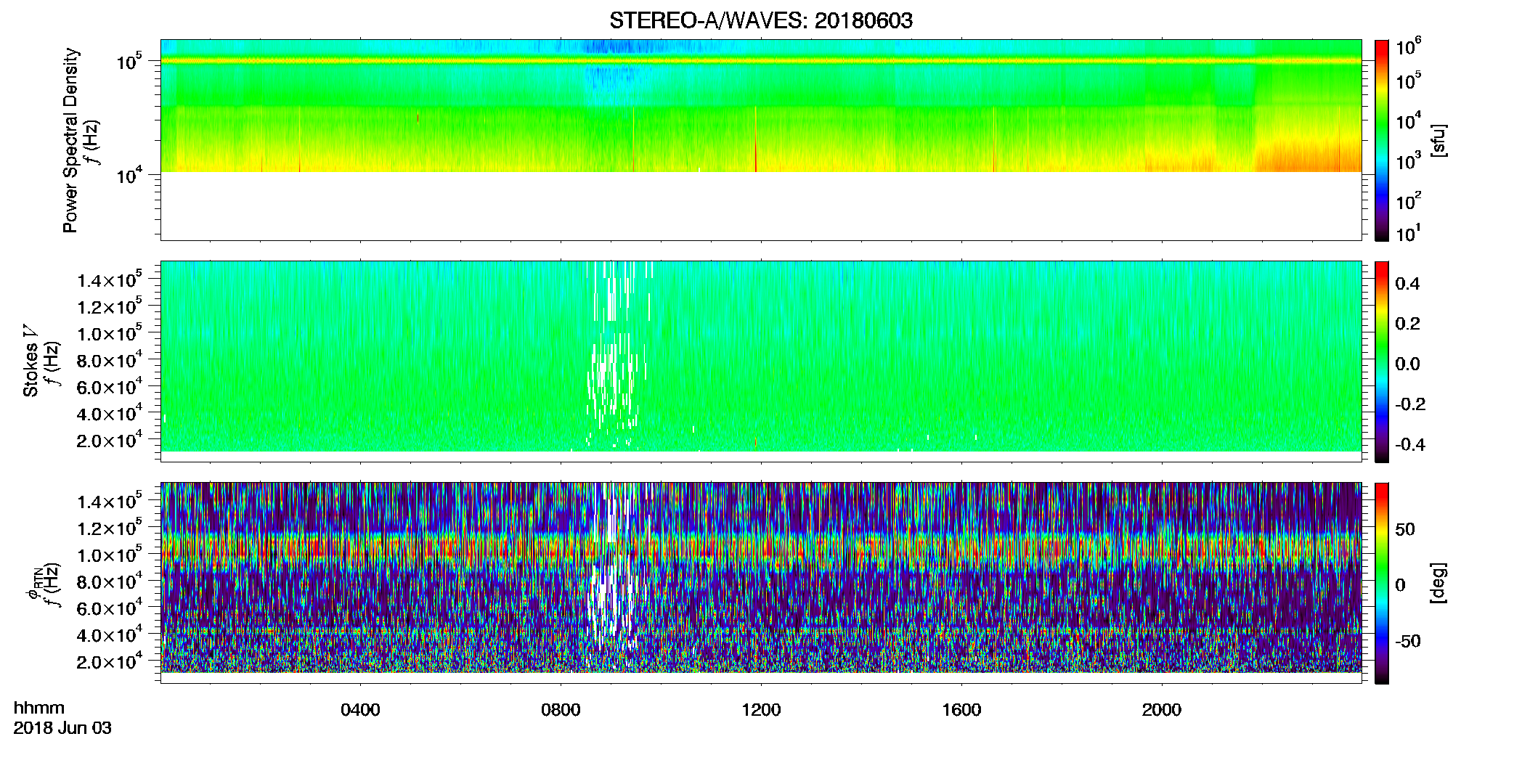
Task: Click the -0.2 Stokes V colorbar value
Action: 1410,404
